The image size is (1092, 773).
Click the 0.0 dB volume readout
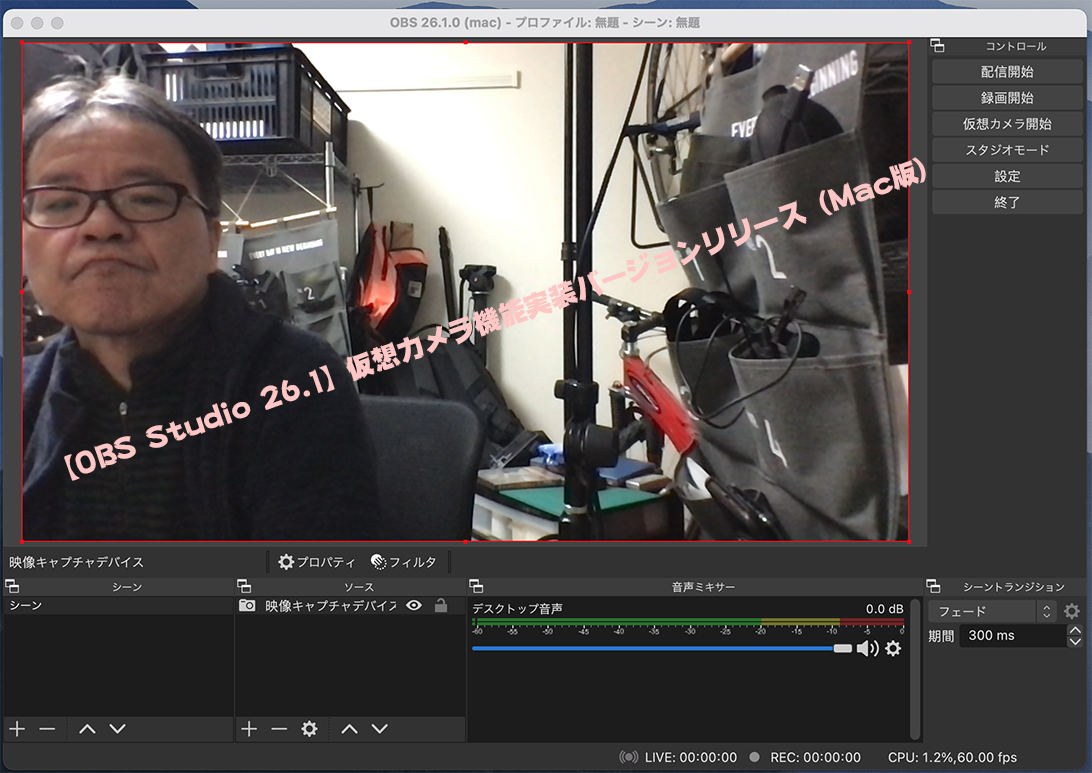(x=884, y=609)
